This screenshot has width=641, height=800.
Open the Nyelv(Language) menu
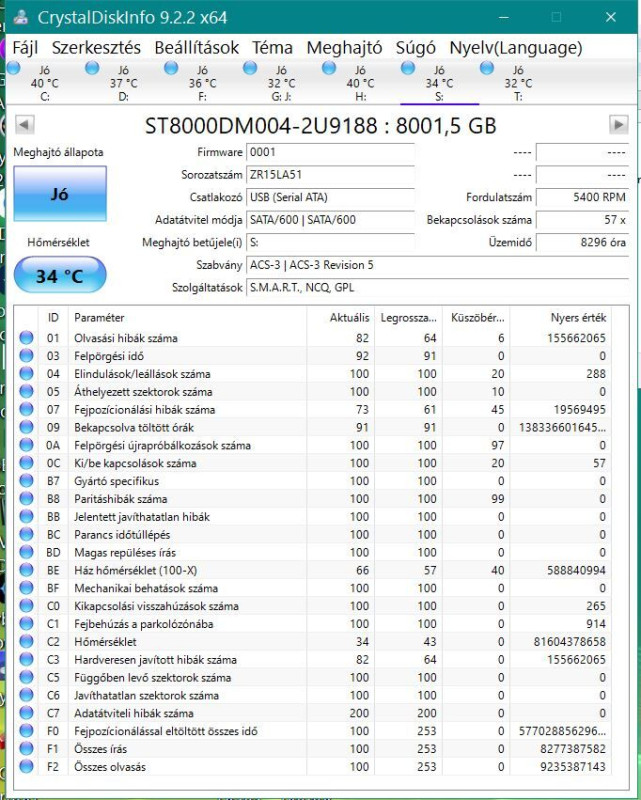515,48
